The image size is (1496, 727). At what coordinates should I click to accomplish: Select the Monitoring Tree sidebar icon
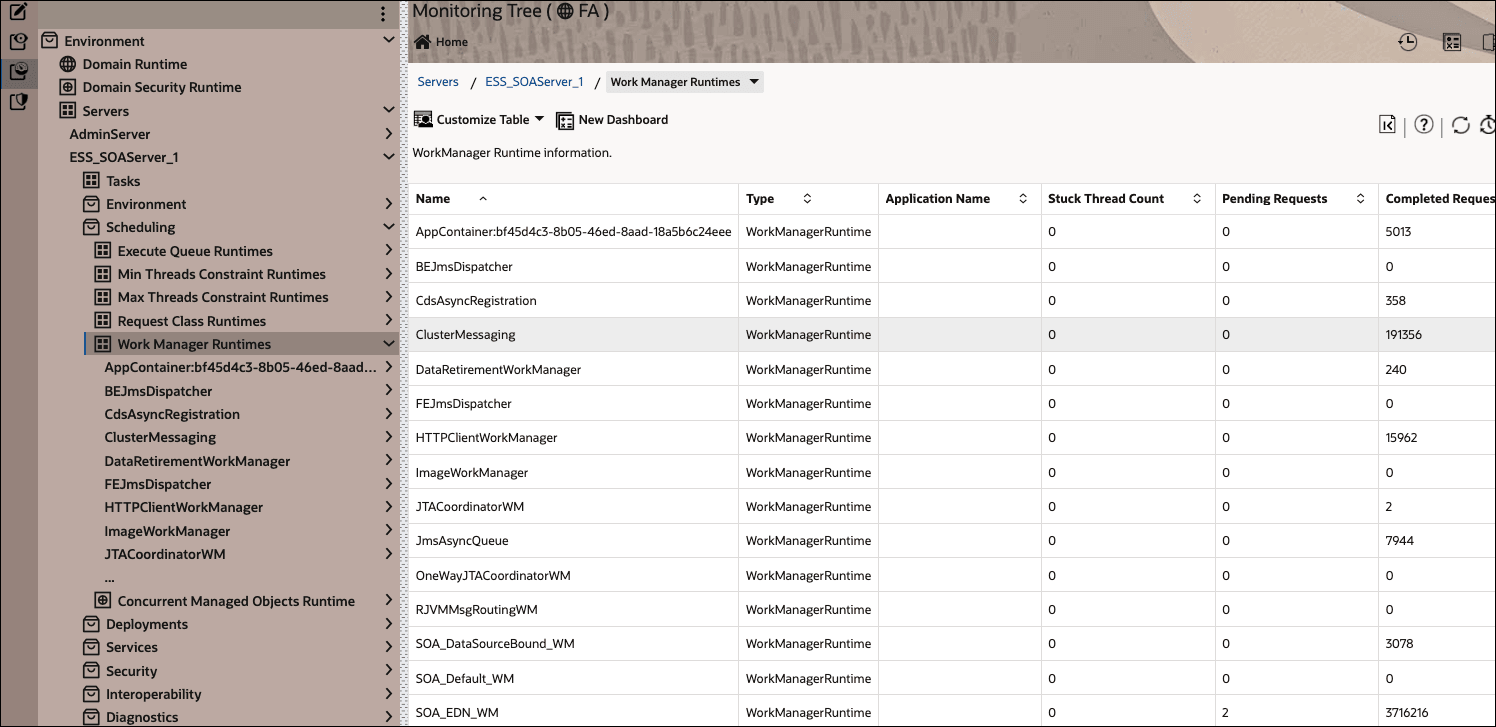pos(18,71)
